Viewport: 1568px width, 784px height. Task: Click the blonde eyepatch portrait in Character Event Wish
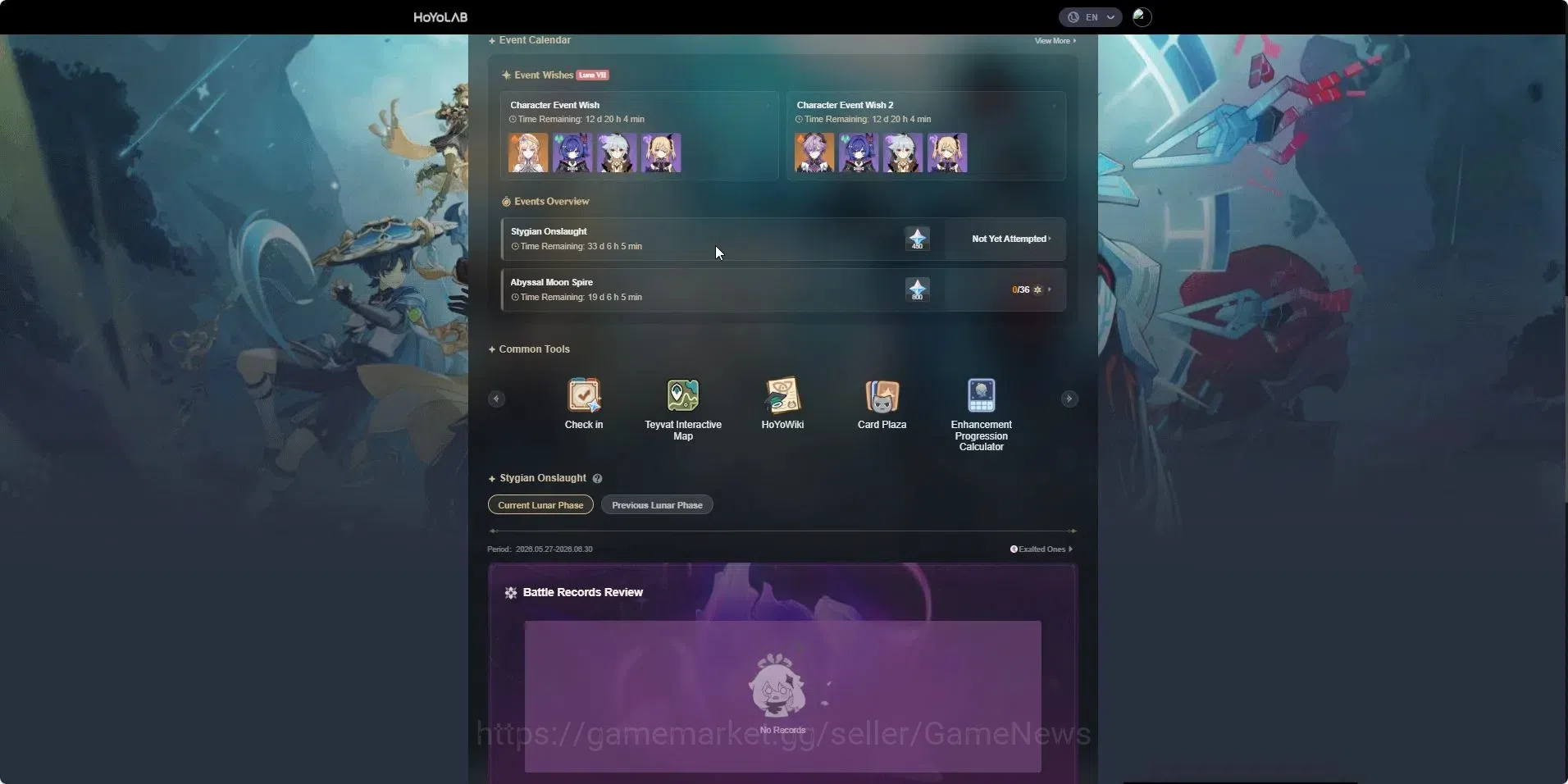coord(661,153)
